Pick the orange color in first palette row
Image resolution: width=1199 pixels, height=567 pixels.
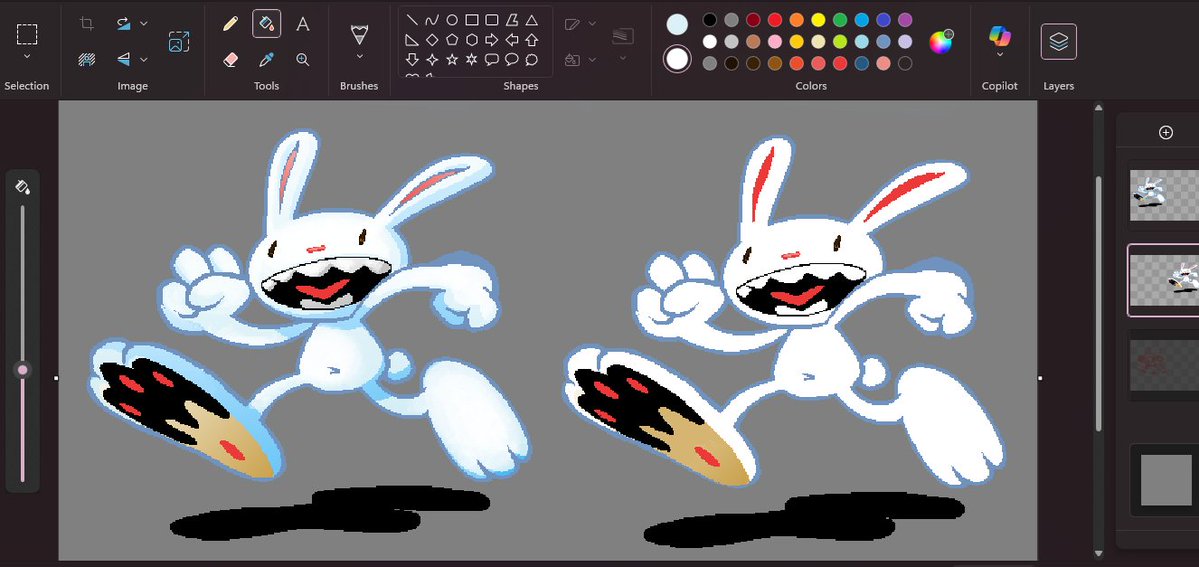(797, 20)
